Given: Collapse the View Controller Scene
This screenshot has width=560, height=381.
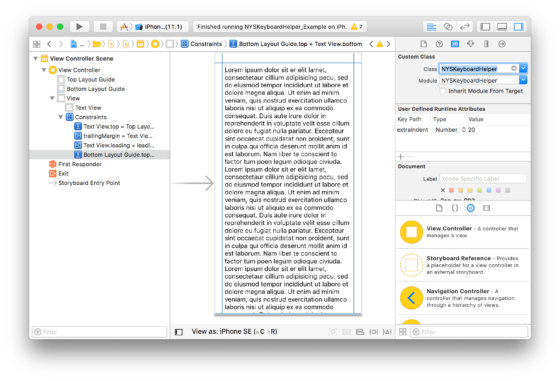Looking at the screenshot, I should 35,58.
